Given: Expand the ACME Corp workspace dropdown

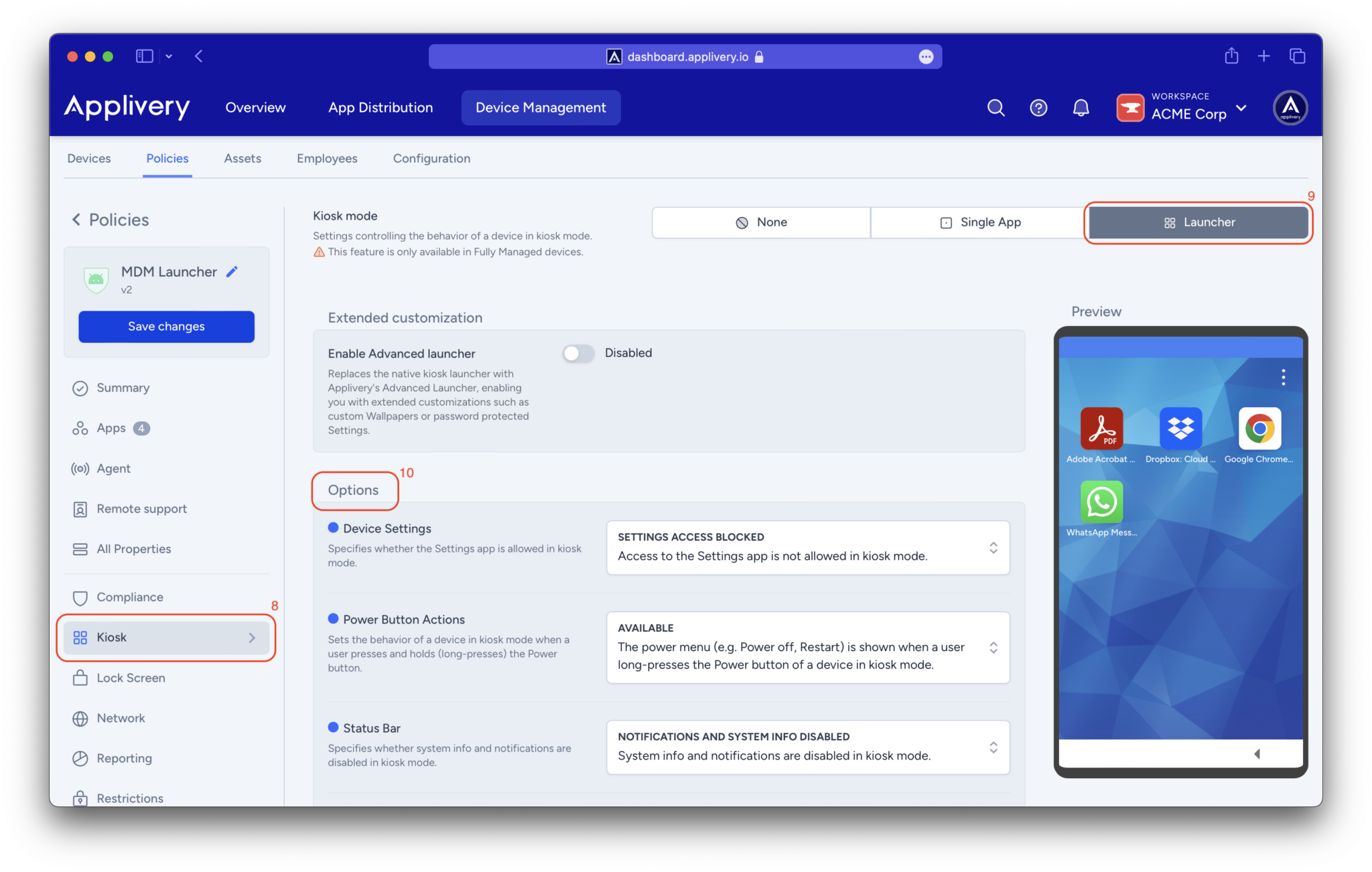Looking at the screenshot, I should point(1243,108).
